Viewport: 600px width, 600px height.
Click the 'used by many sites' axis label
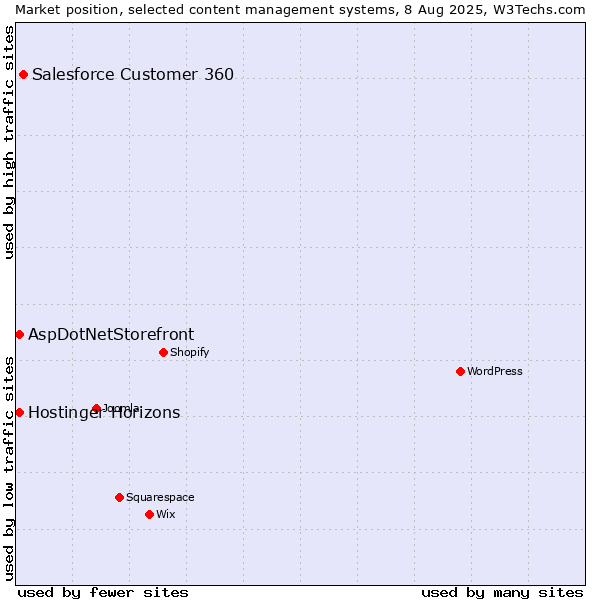[x=502, y=593]
